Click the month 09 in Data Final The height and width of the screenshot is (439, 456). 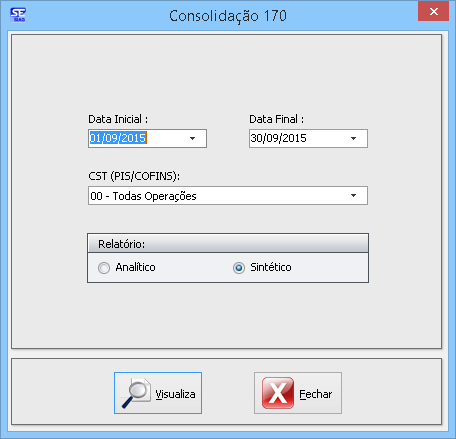click(x=272, y=138)
